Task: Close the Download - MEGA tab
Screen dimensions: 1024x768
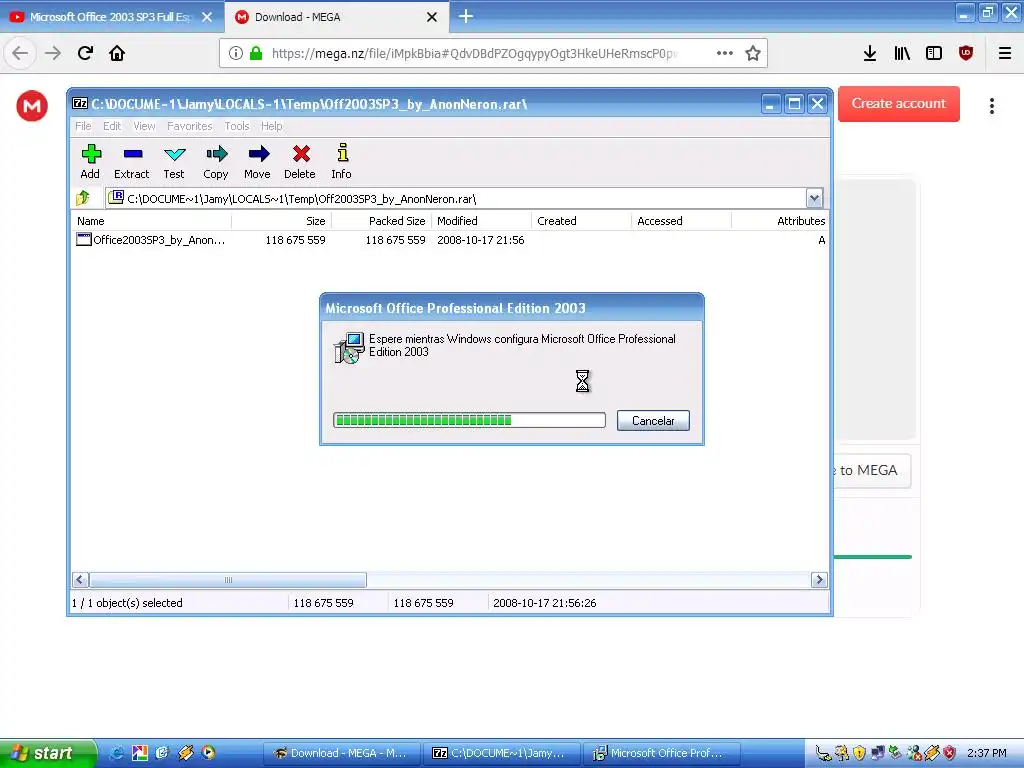Action: point(432,17)
